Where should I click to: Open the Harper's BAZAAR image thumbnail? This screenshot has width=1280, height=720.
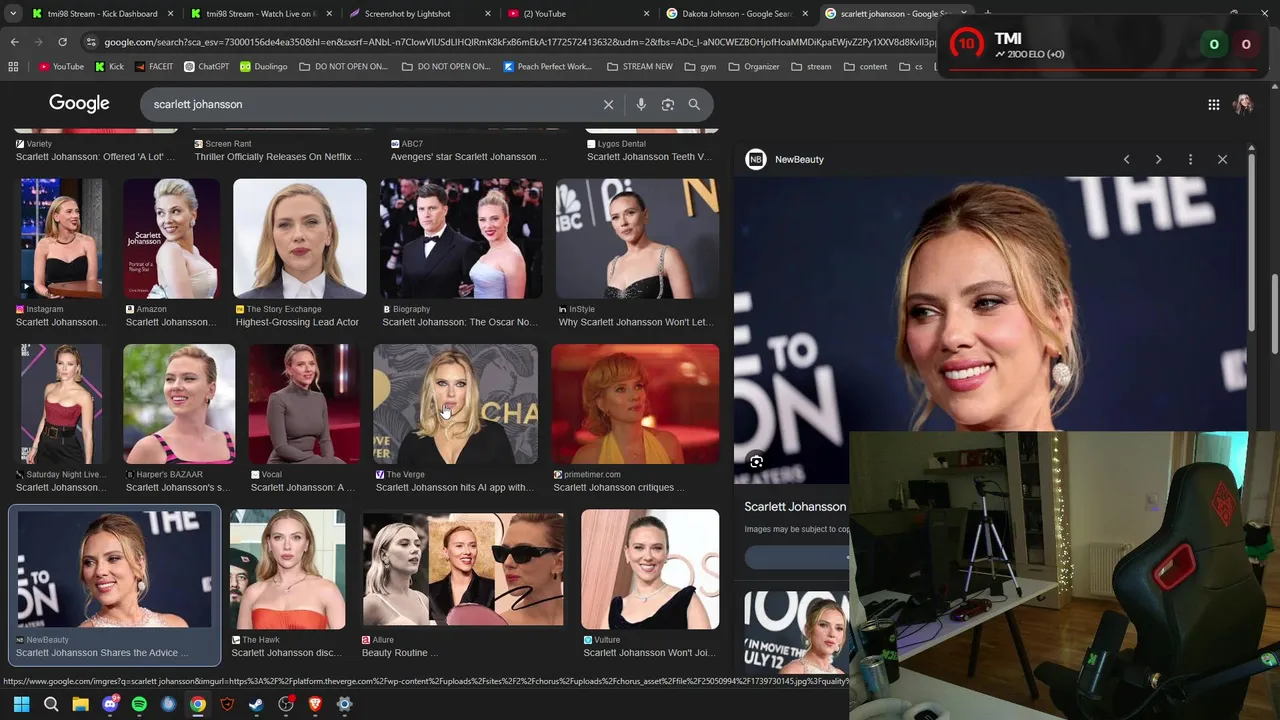coord(179,404)
